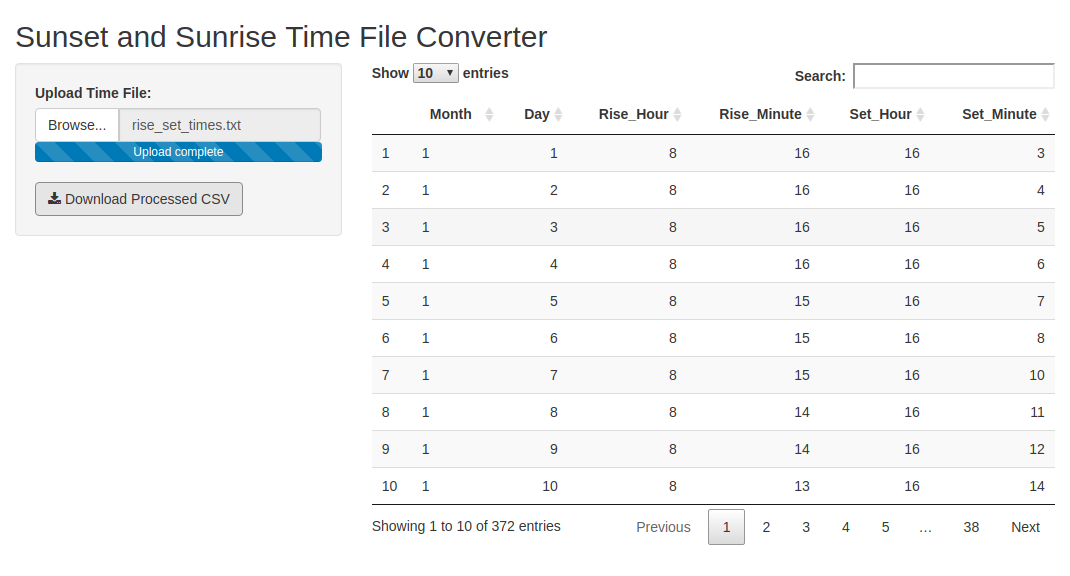Click the Previous page link
Viewport: 1070px width, 576px height.
pos(663,527)
